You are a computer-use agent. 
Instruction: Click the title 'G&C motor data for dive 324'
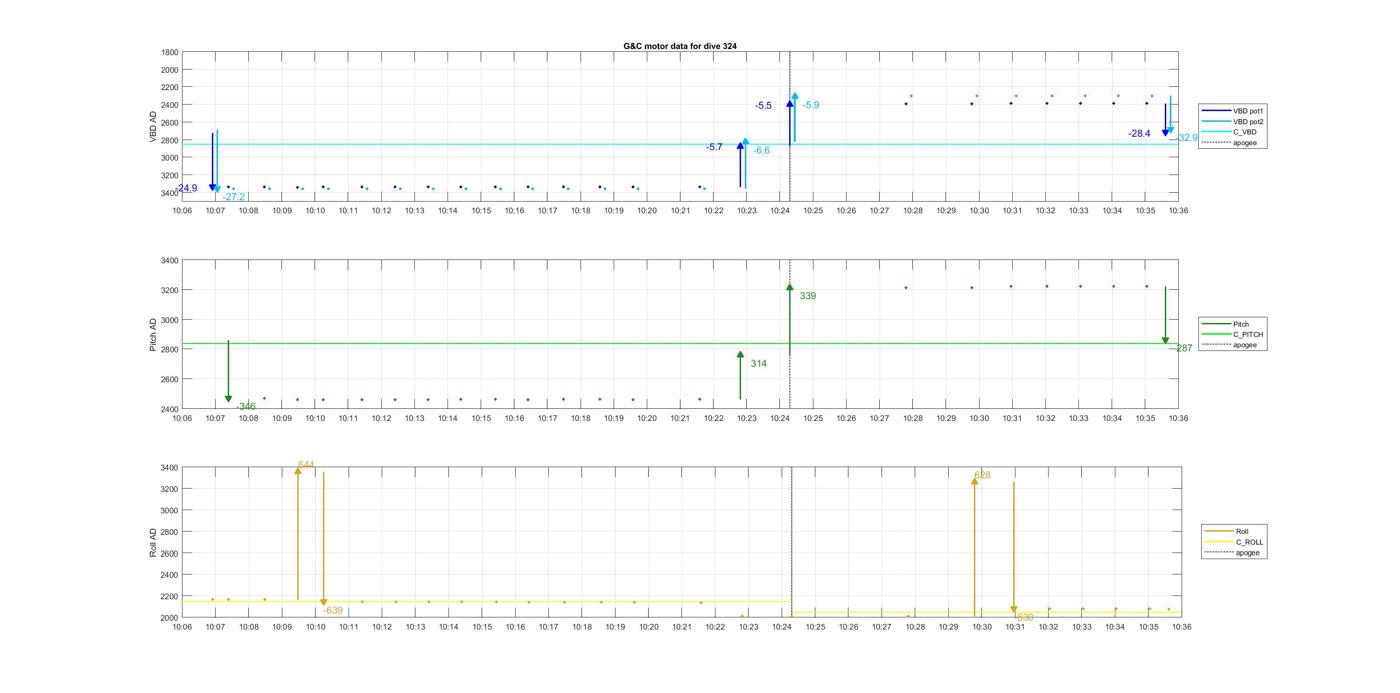tap(680, 46)
